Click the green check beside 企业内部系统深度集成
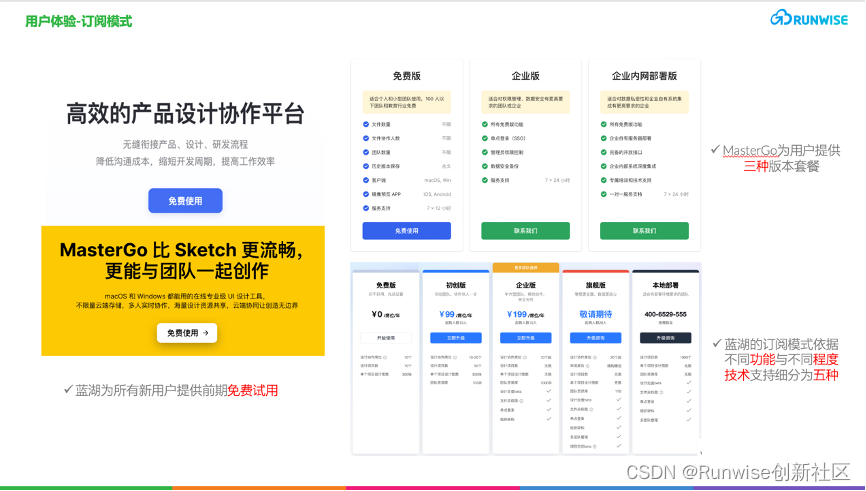The height and width of the screenshot is (491, 866). coord(604,166)
